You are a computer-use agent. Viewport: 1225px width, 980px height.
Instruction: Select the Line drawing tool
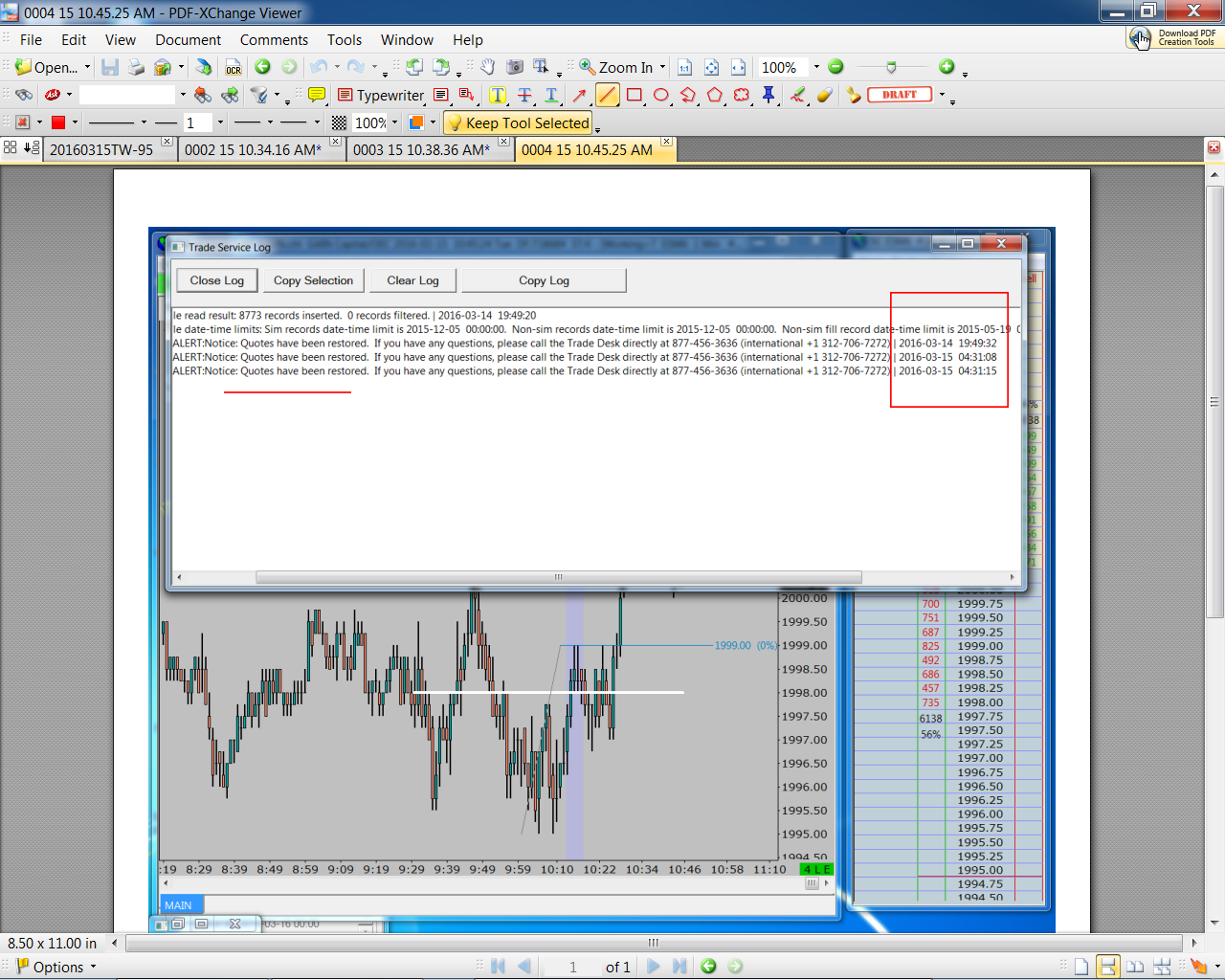pos(607,95)
